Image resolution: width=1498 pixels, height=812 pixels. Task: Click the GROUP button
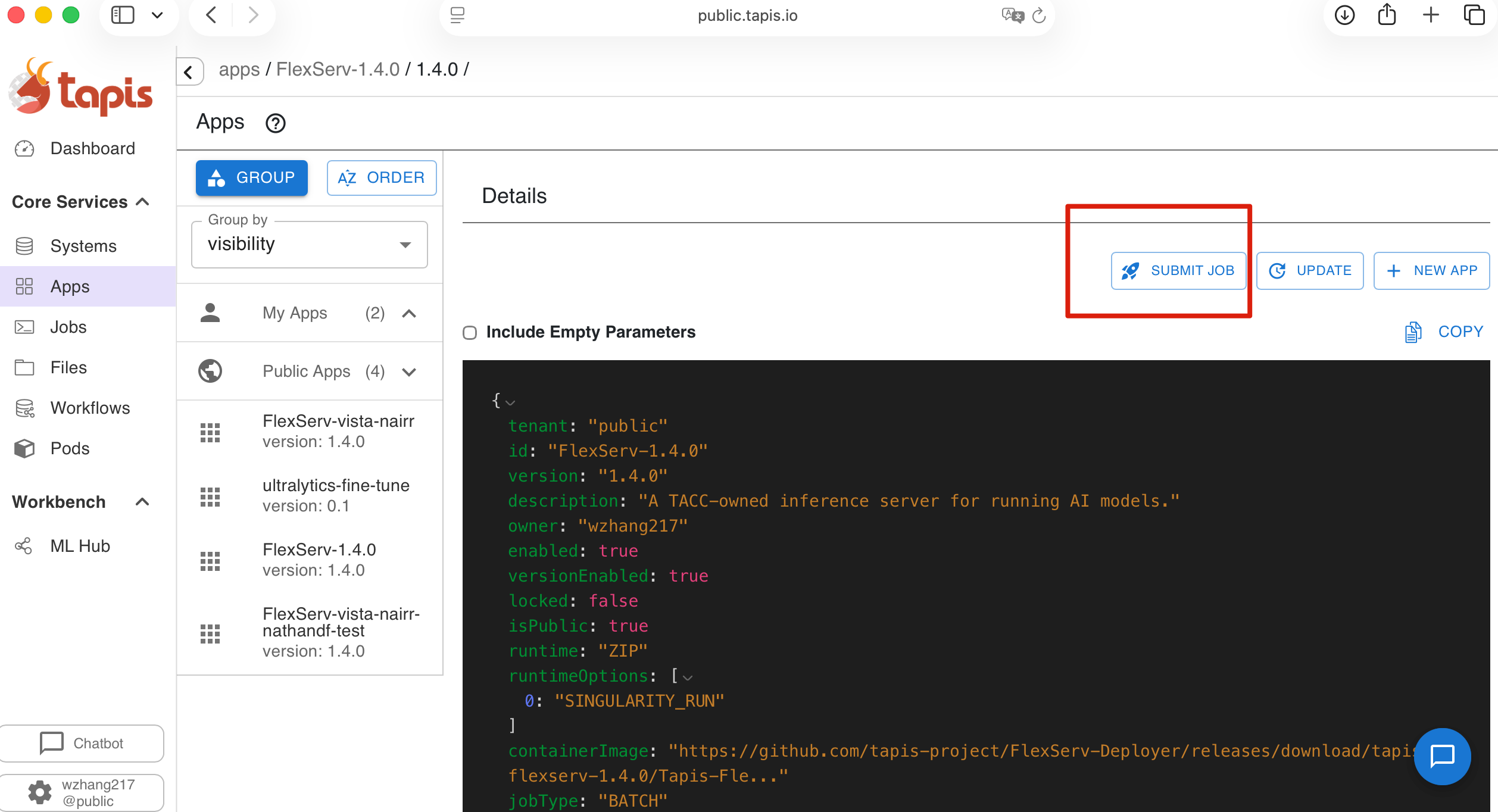(x=252, y=177)
